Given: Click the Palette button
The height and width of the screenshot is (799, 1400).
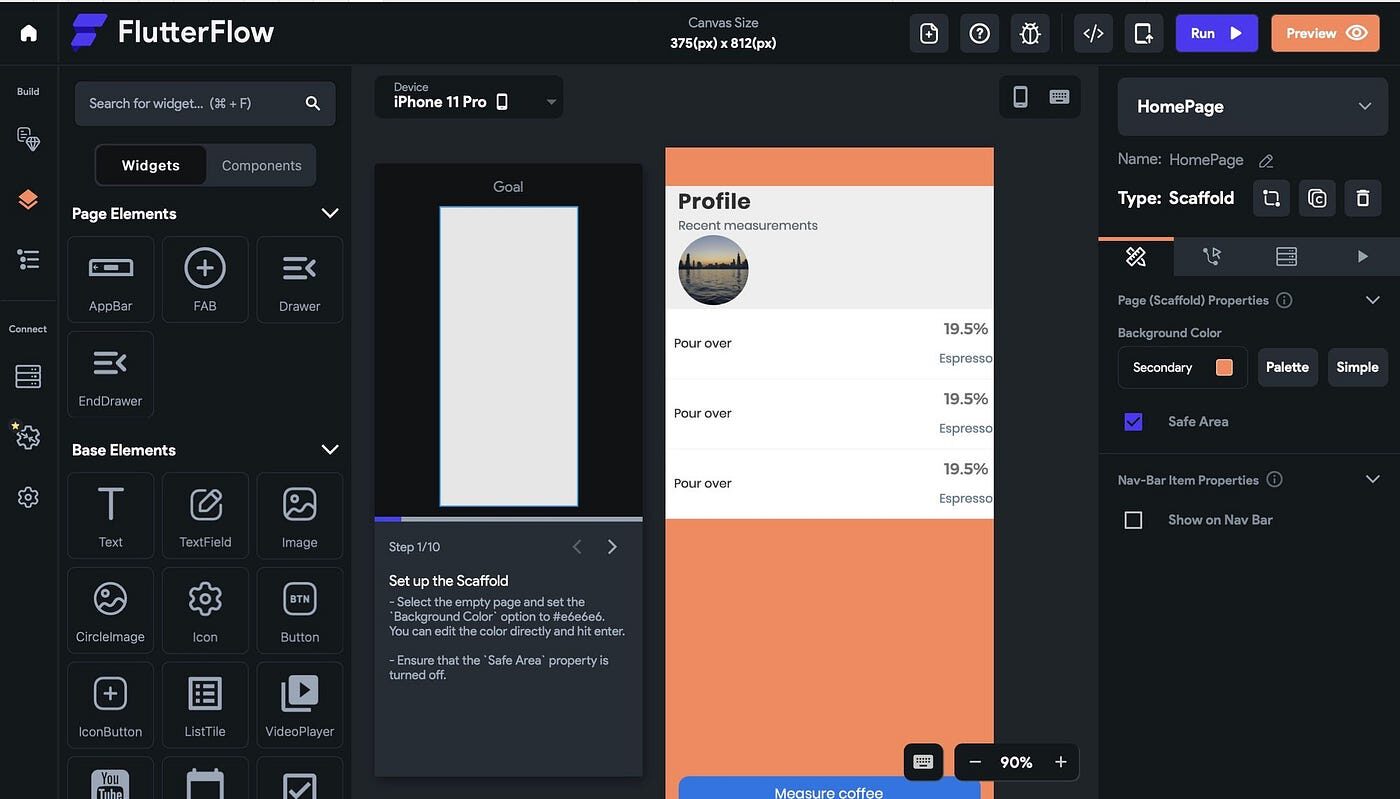Looking at the screenshot, I should [x=1287, y=367].
